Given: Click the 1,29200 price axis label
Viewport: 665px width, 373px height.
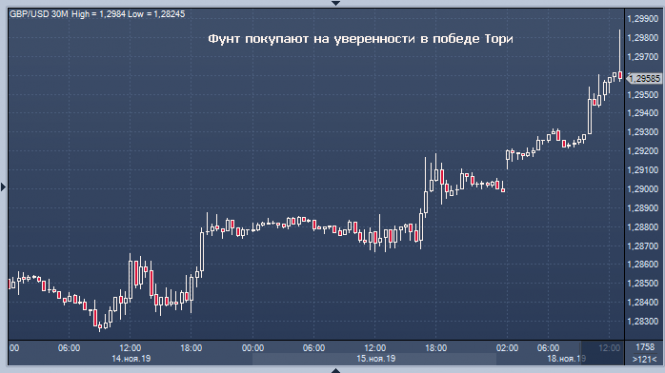Looking at the screenshot, I should [x=643, y=151].
